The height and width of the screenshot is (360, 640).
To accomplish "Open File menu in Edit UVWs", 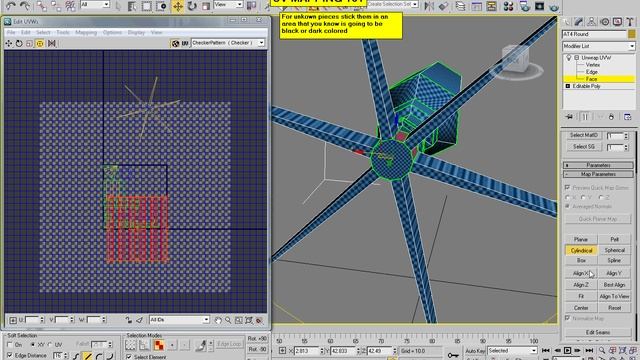I will point(11,32).
